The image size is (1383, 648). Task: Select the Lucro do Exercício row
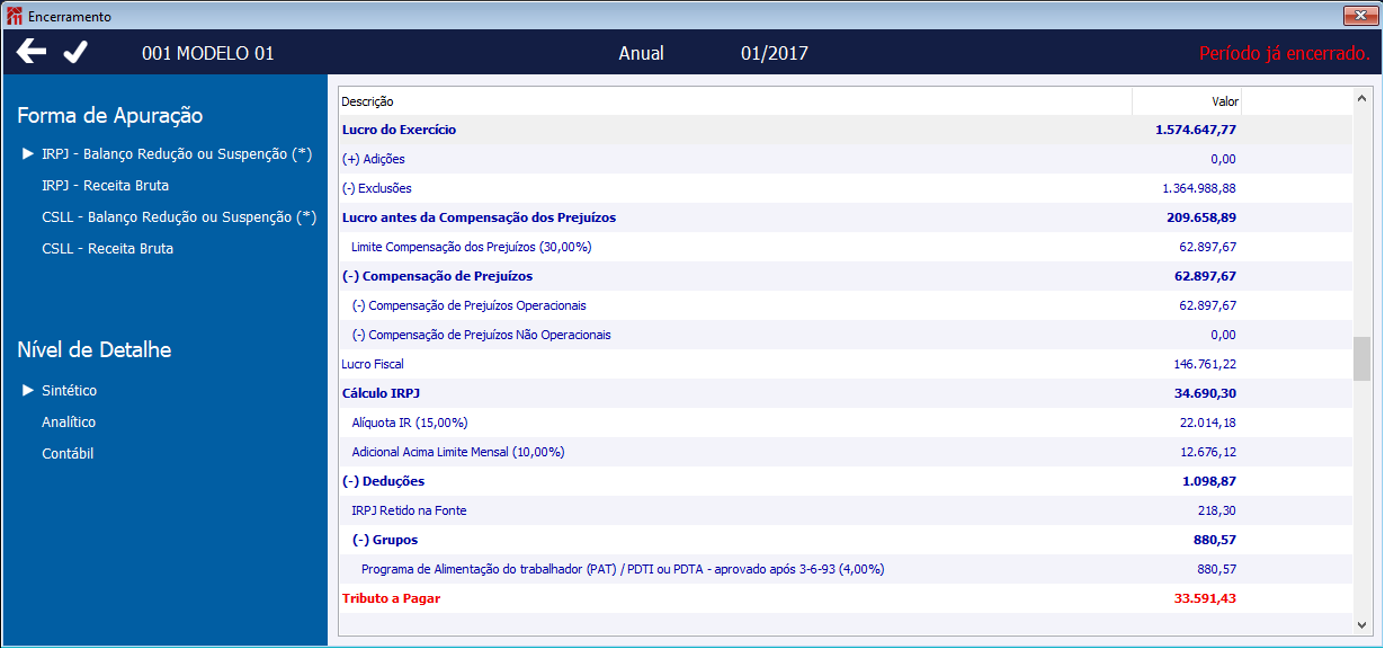point(845,130)
